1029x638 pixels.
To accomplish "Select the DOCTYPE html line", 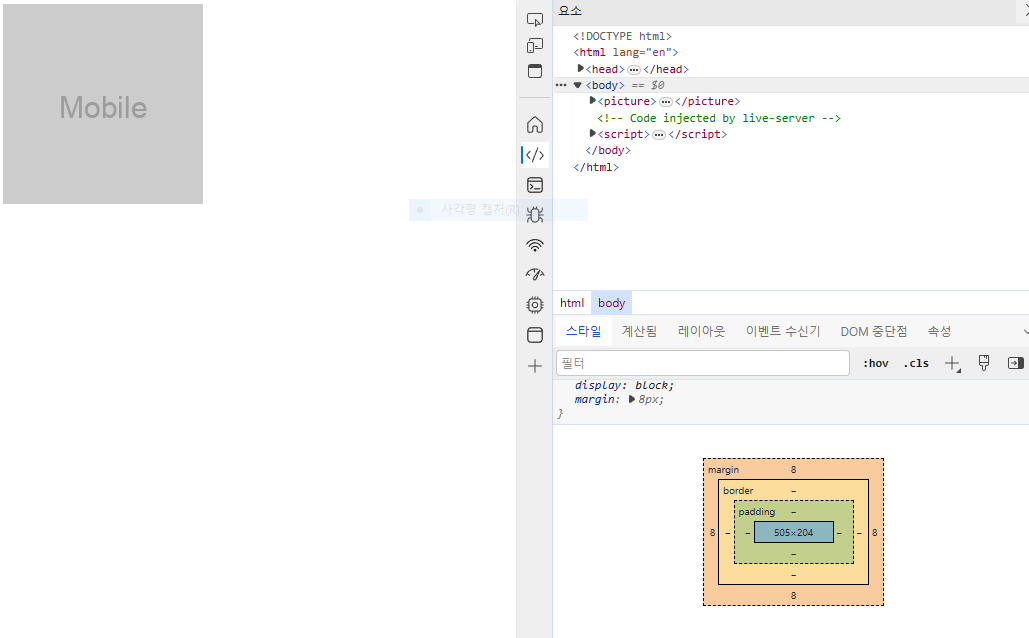I will [x=622, y=36].
